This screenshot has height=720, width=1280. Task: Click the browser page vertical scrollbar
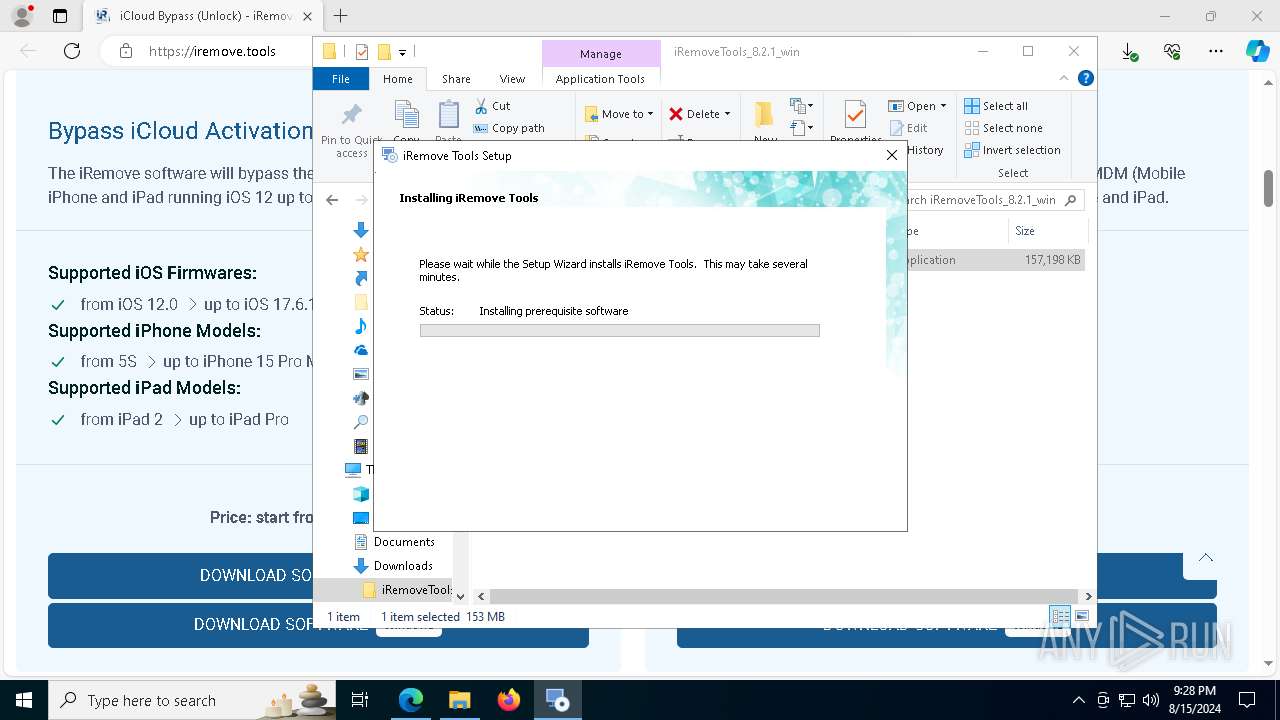(x=1269, y=187)
